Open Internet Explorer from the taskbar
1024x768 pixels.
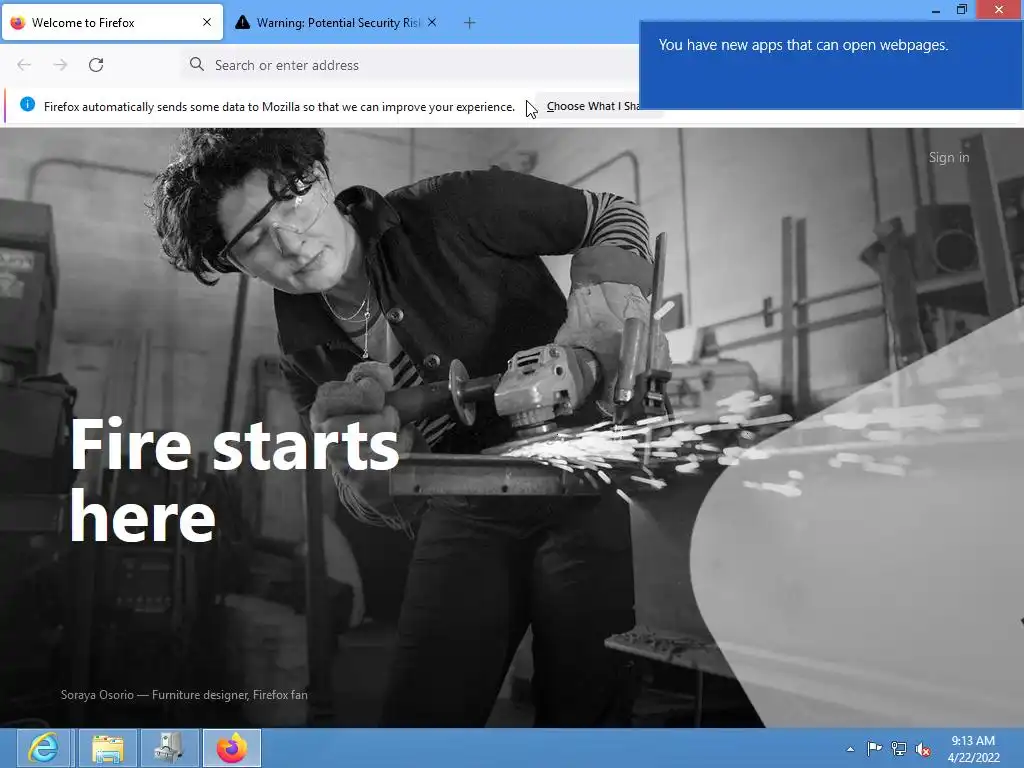click(44, 748)
